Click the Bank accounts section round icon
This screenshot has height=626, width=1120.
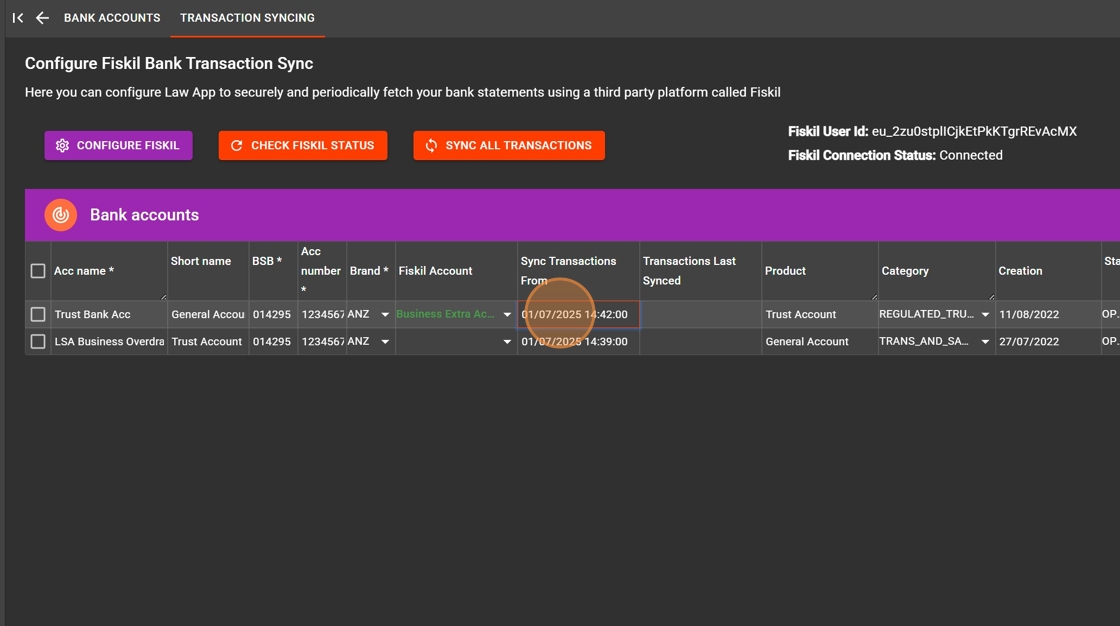point(61,215)
